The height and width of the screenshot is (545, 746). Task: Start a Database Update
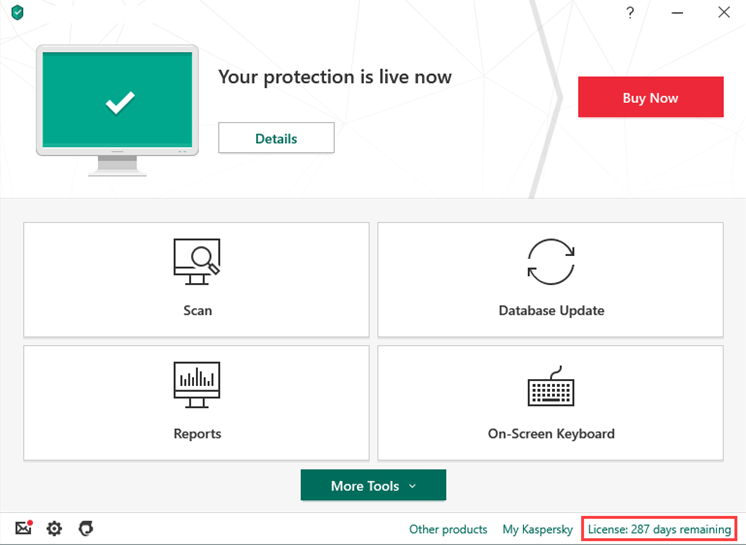click(550, 279)
